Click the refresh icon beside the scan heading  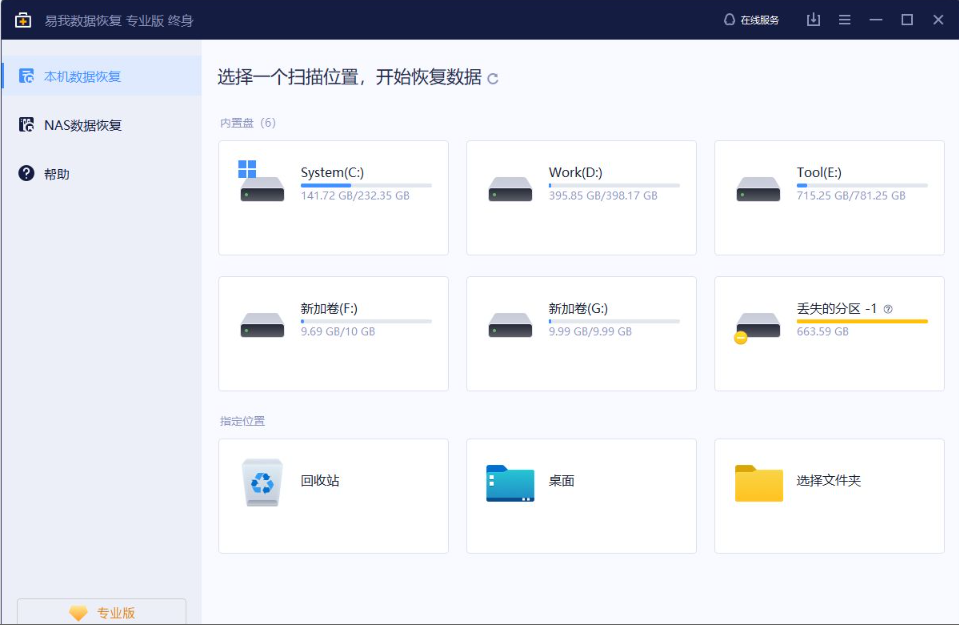click(492, 78)
